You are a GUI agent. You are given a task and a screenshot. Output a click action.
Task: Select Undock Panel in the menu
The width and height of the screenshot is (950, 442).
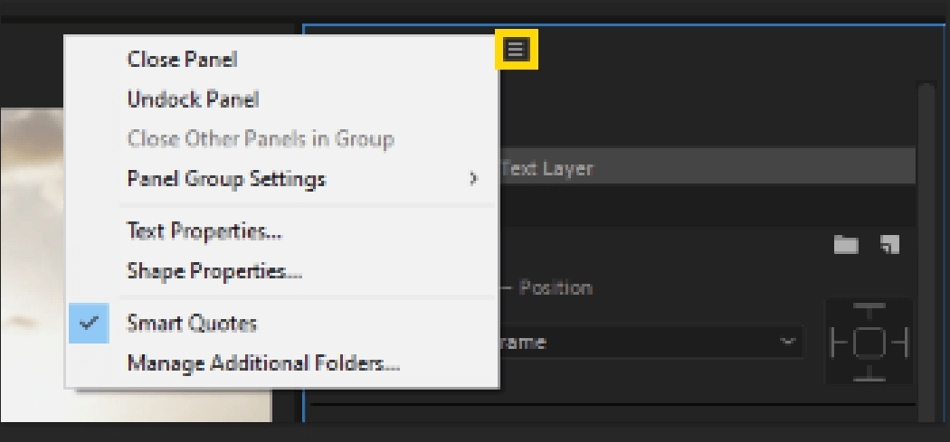[193, 99]
